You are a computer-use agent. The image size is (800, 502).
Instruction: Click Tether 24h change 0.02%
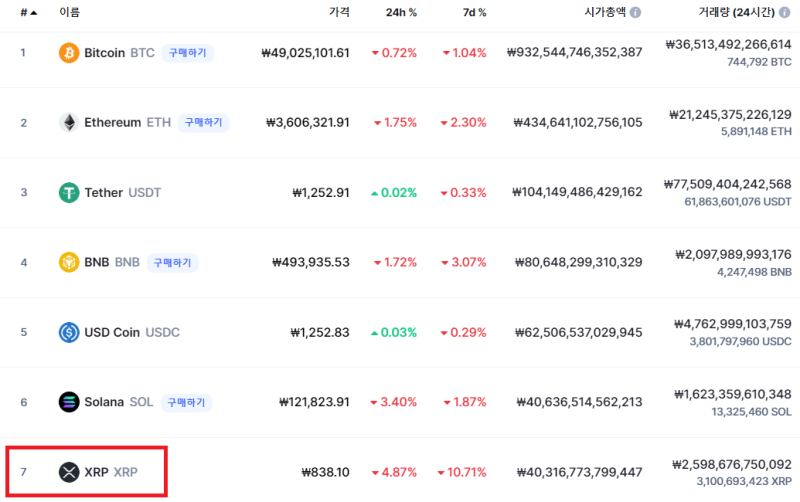click(394, 192)
